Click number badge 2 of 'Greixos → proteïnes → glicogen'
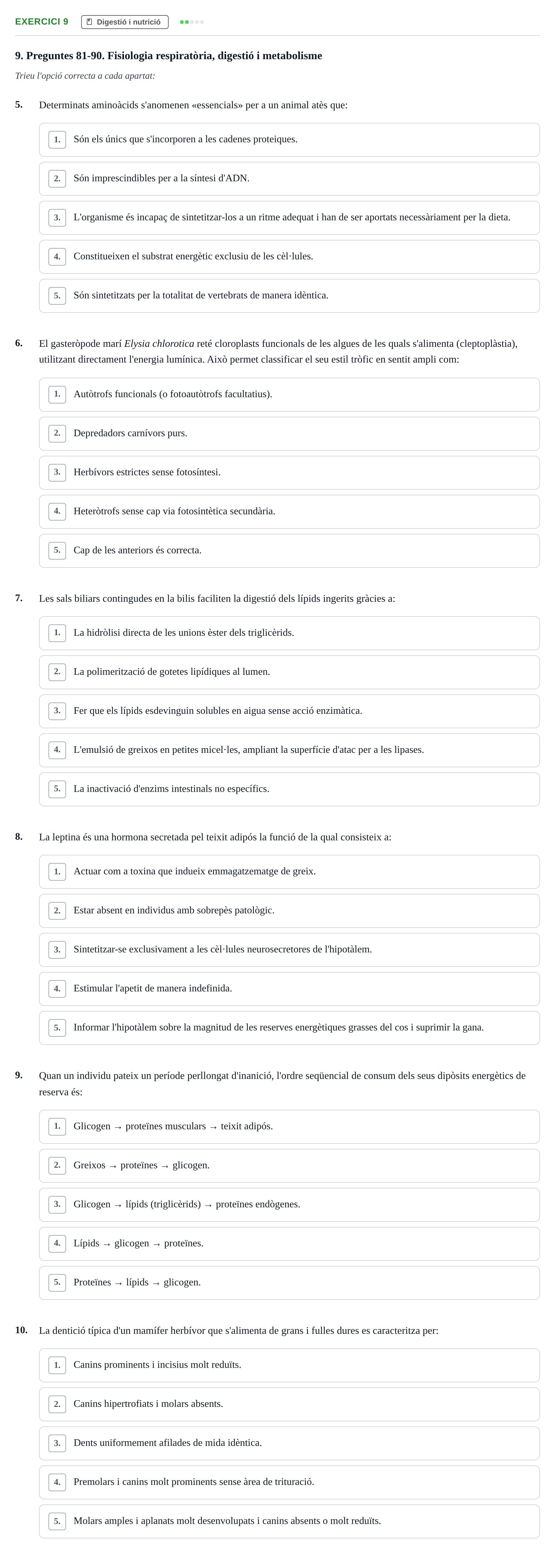The image size is (555, 1568). [57, 1165]
